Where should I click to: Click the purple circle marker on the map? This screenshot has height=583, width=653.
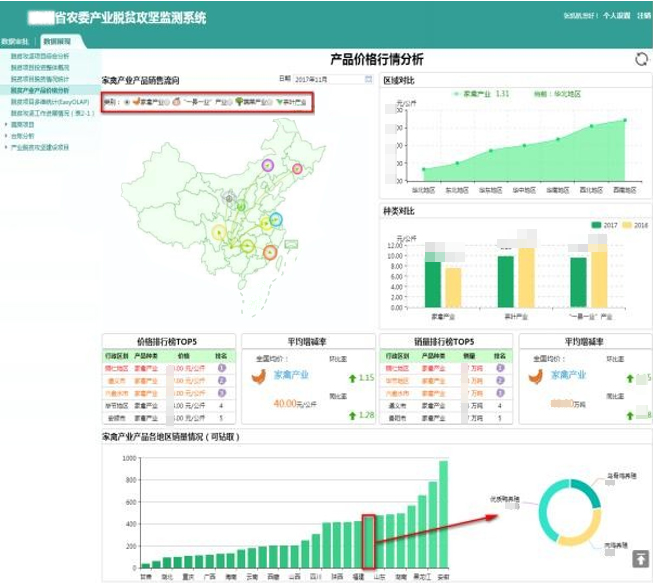268,165
